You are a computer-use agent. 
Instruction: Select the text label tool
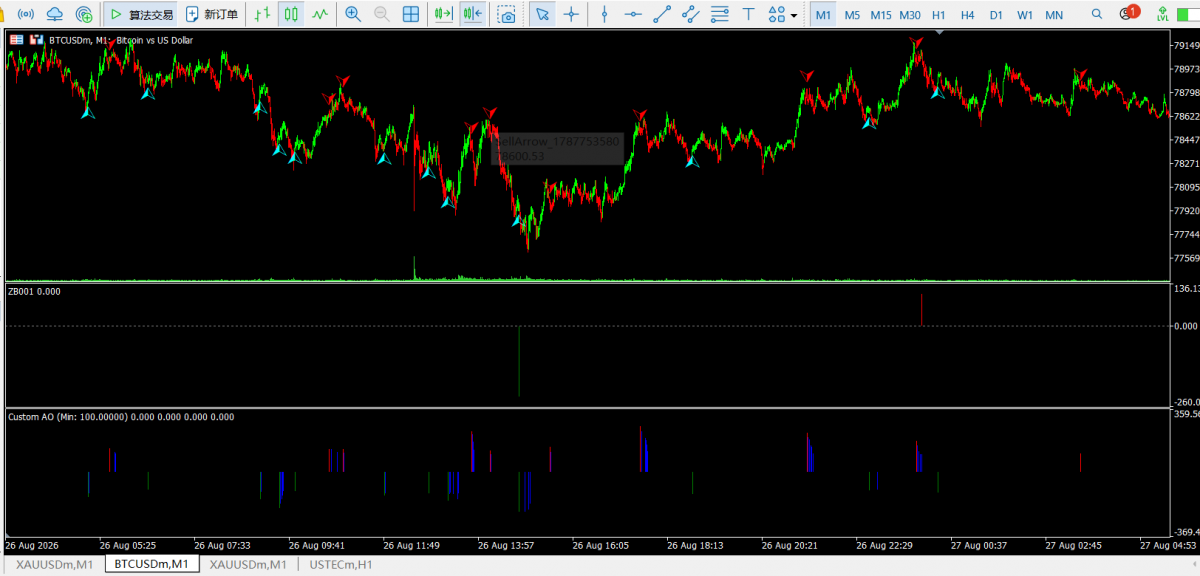tap(748, 15)
